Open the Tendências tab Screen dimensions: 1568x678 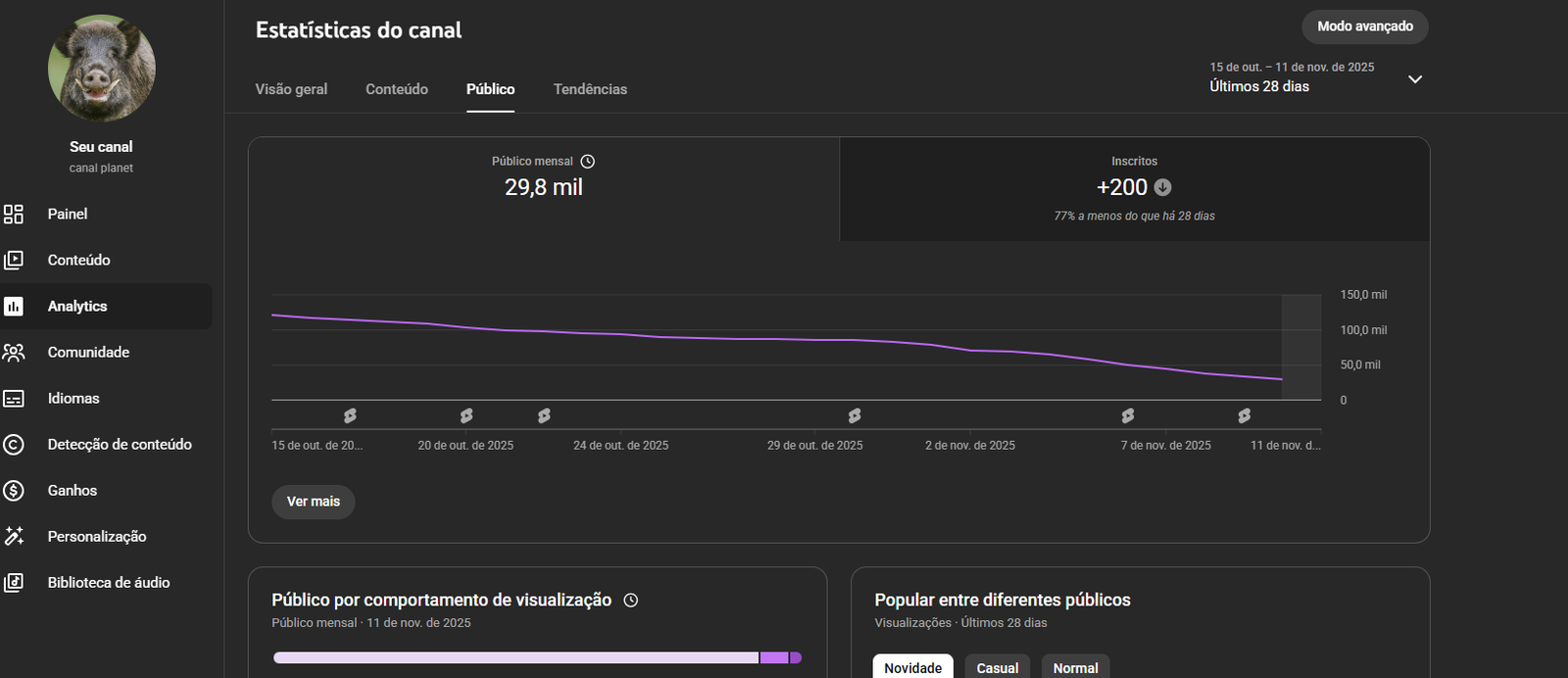590,89
